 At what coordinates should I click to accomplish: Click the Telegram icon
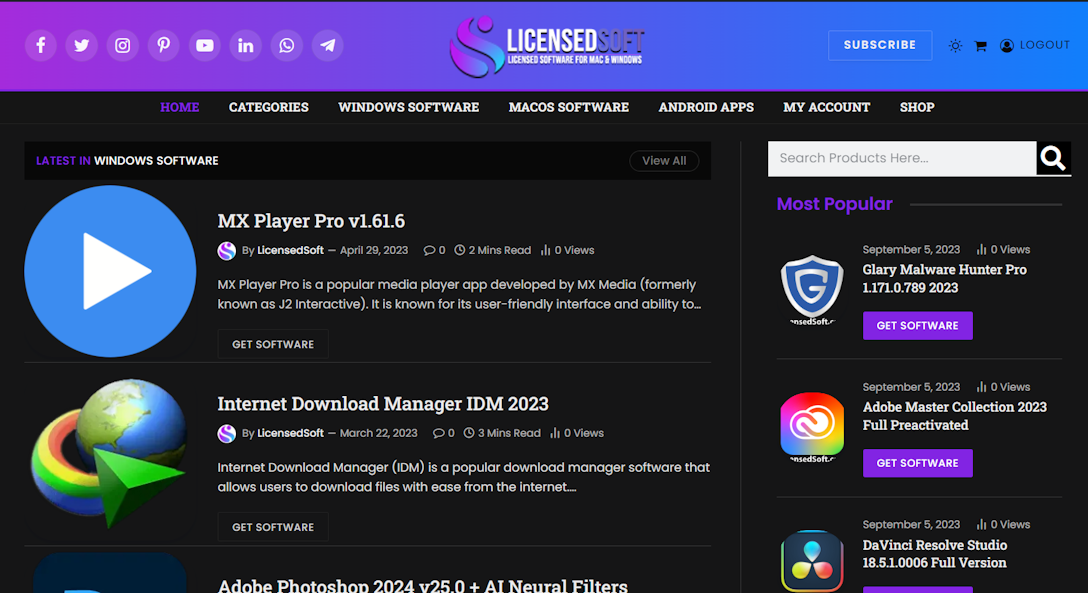click(x=328, y=45)
